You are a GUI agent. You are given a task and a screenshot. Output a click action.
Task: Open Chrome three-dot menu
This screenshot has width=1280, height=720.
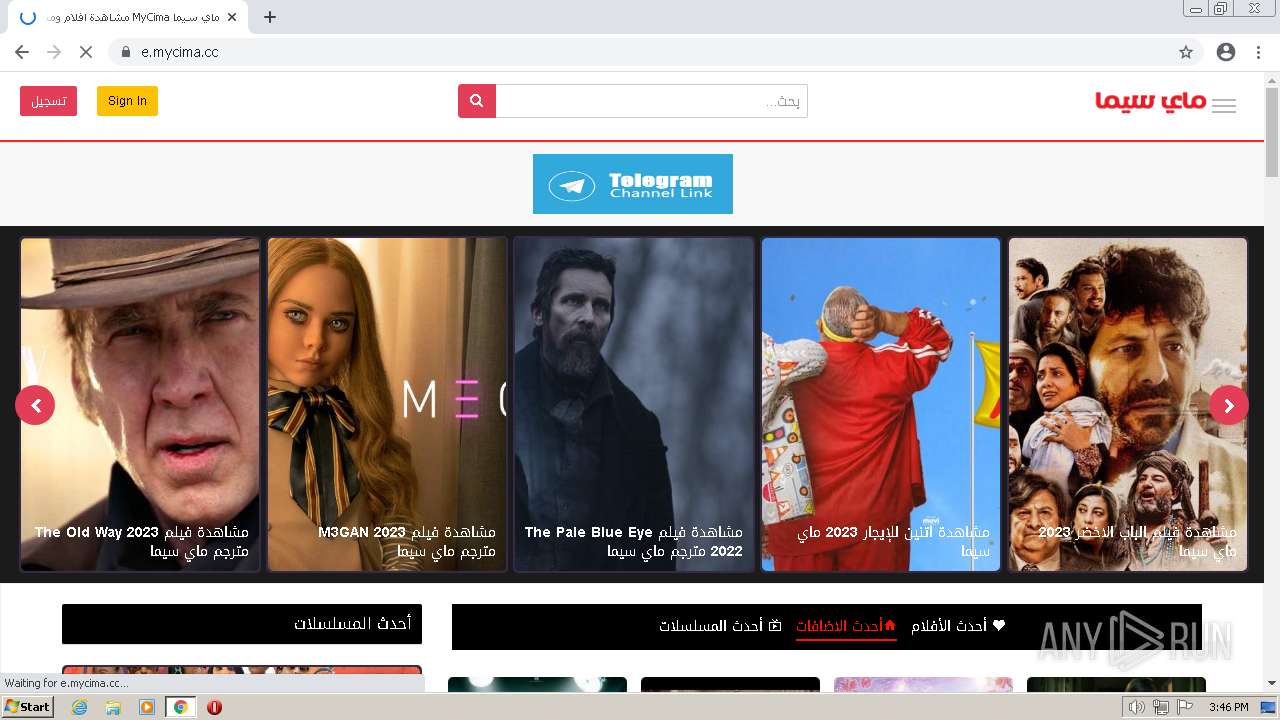point(1258,52)
